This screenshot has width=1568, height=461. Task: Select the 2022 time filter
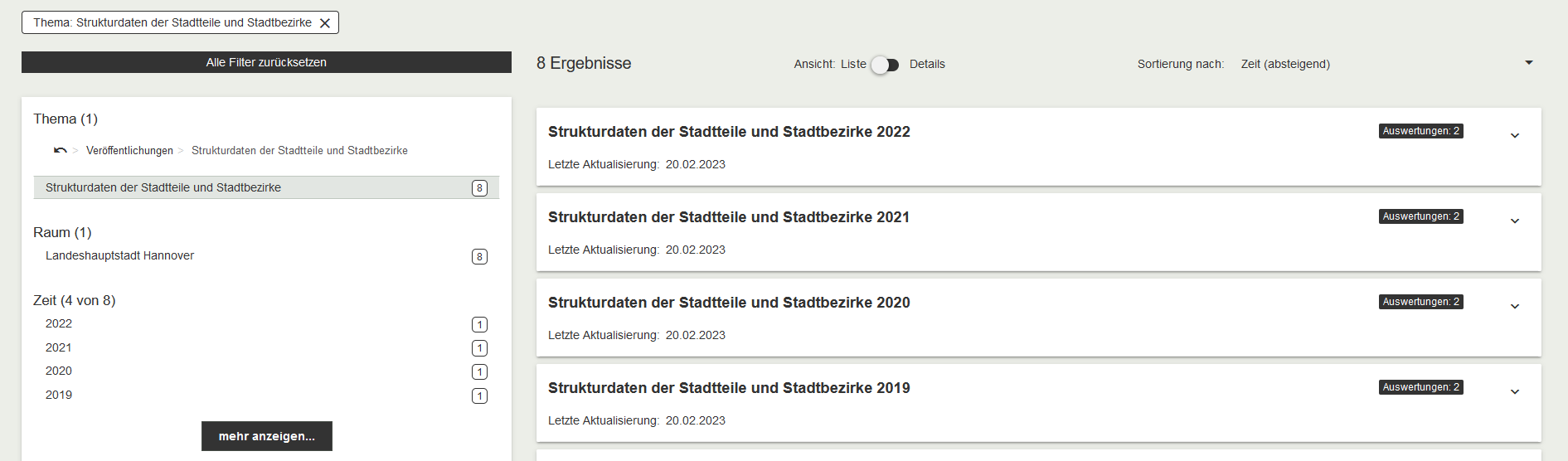(x=59, y=324)
